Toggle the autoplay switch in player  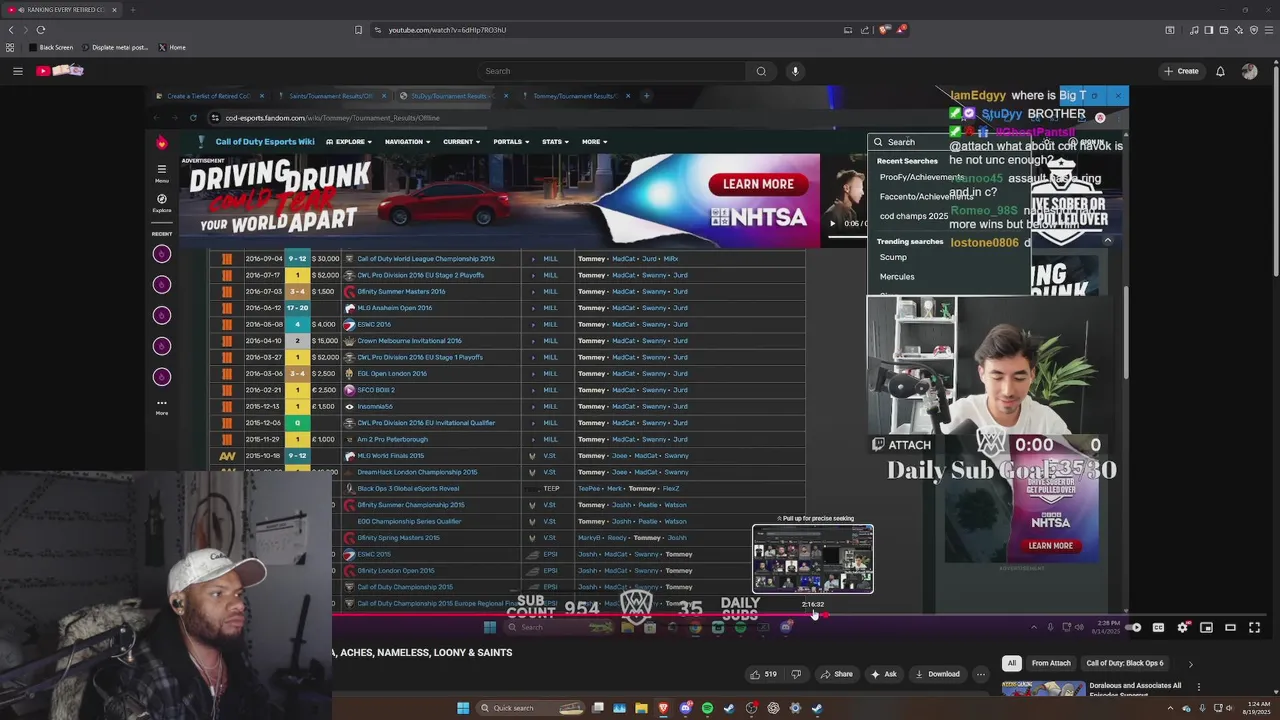point(1133,627)
